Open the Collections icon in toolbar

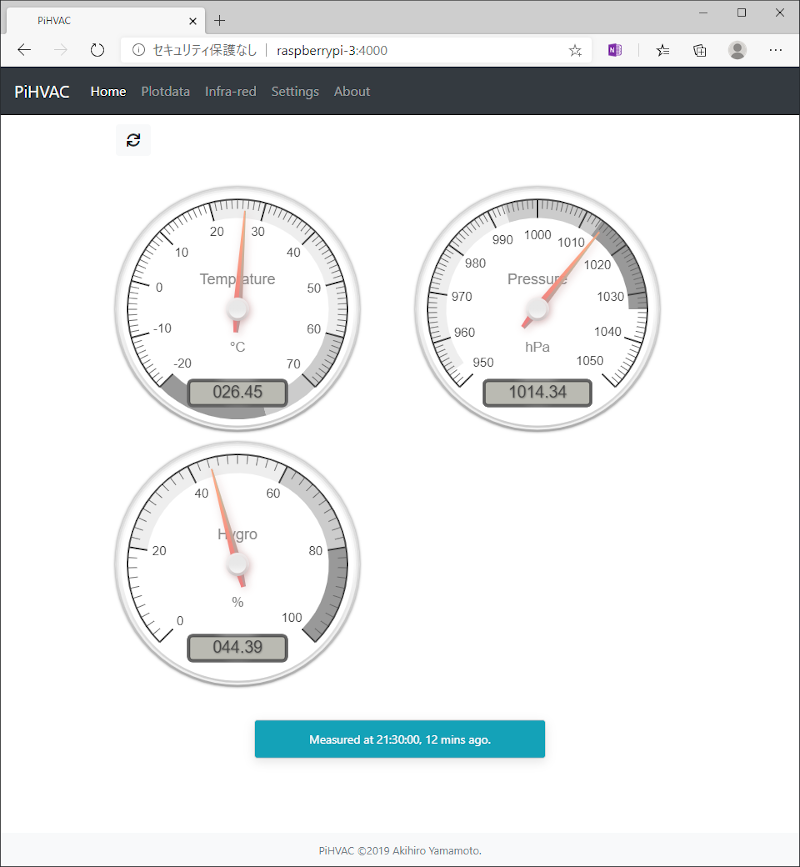[700, 50]
